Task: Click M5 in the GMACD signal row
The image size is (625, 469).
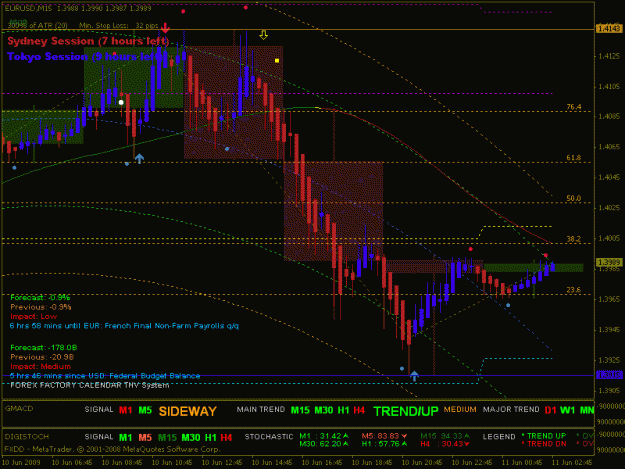Action: (145, 410)
